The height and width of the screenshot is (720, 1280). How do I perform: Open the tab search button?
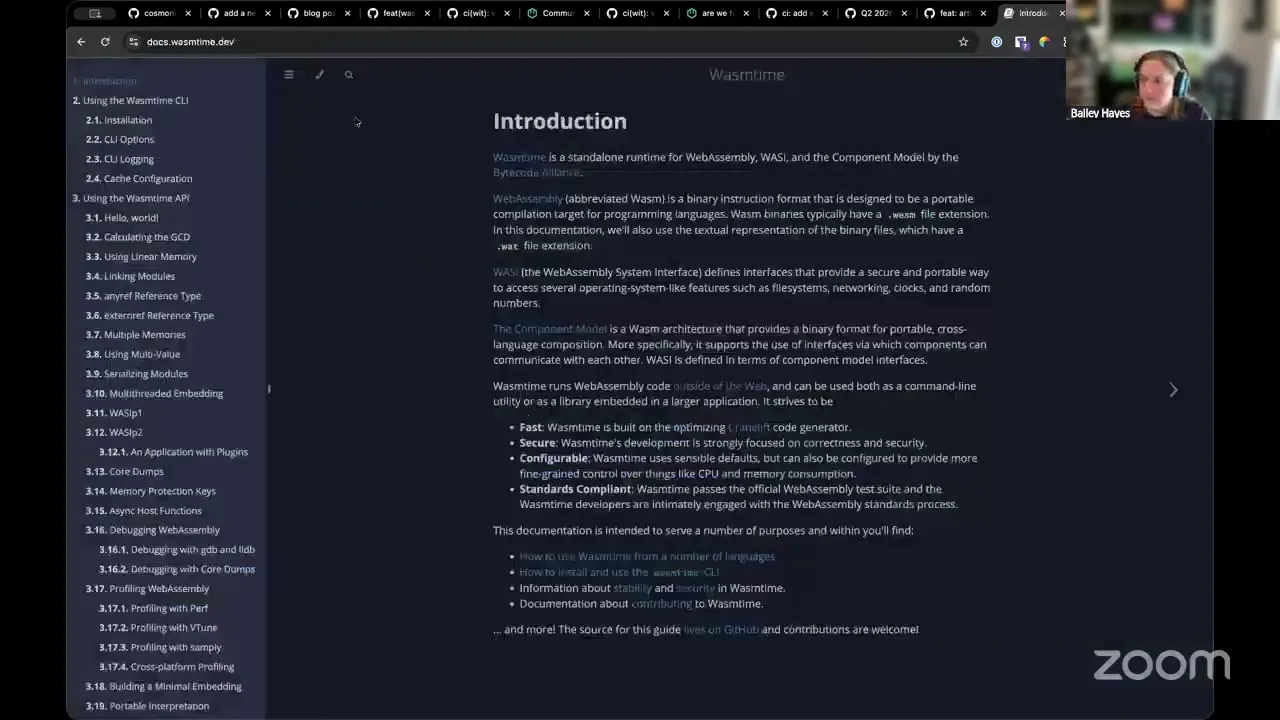tap(95, 13)
